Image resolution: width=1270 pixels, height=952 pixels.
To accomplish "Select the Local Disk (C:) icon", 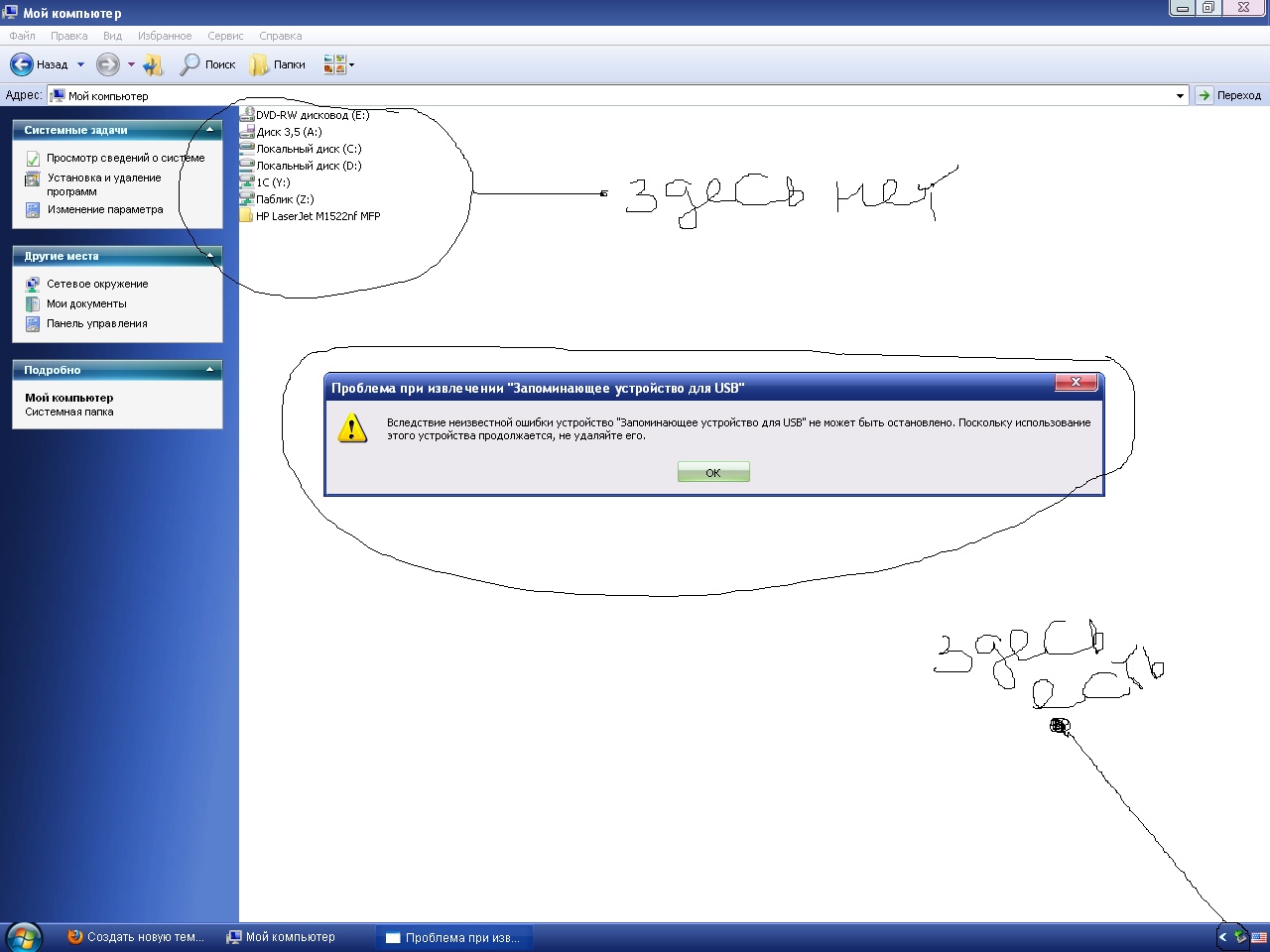I will click(247, 149).
